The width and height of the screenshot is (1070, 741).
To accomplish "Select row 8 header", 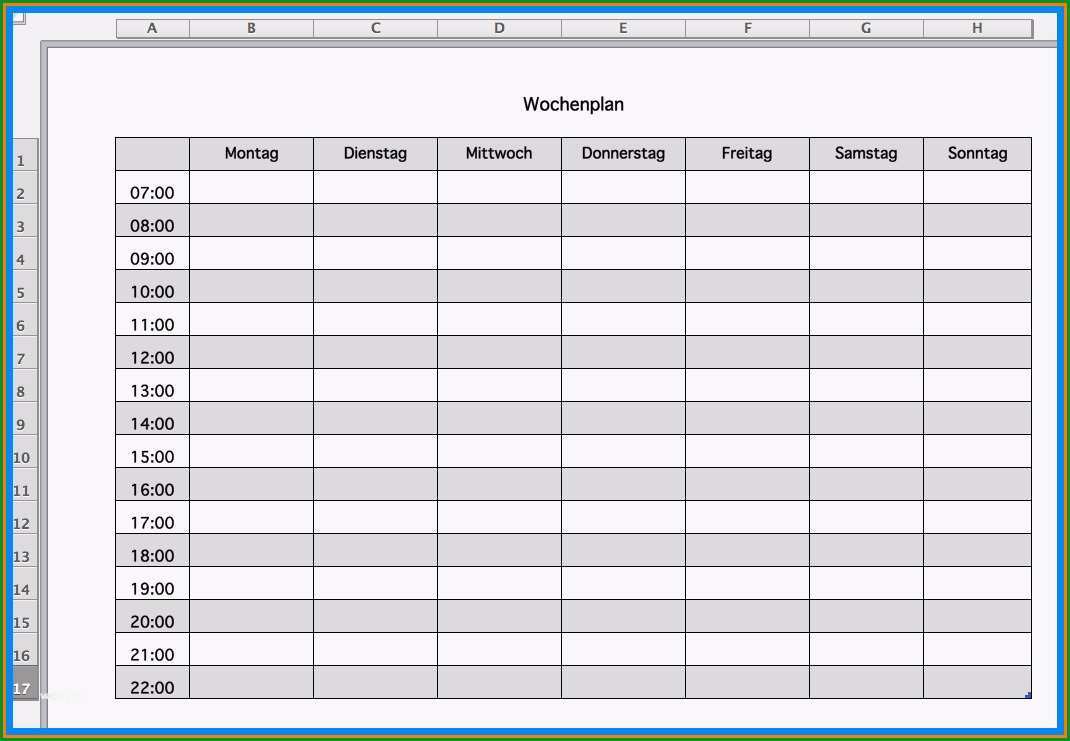I will [25, 386].
